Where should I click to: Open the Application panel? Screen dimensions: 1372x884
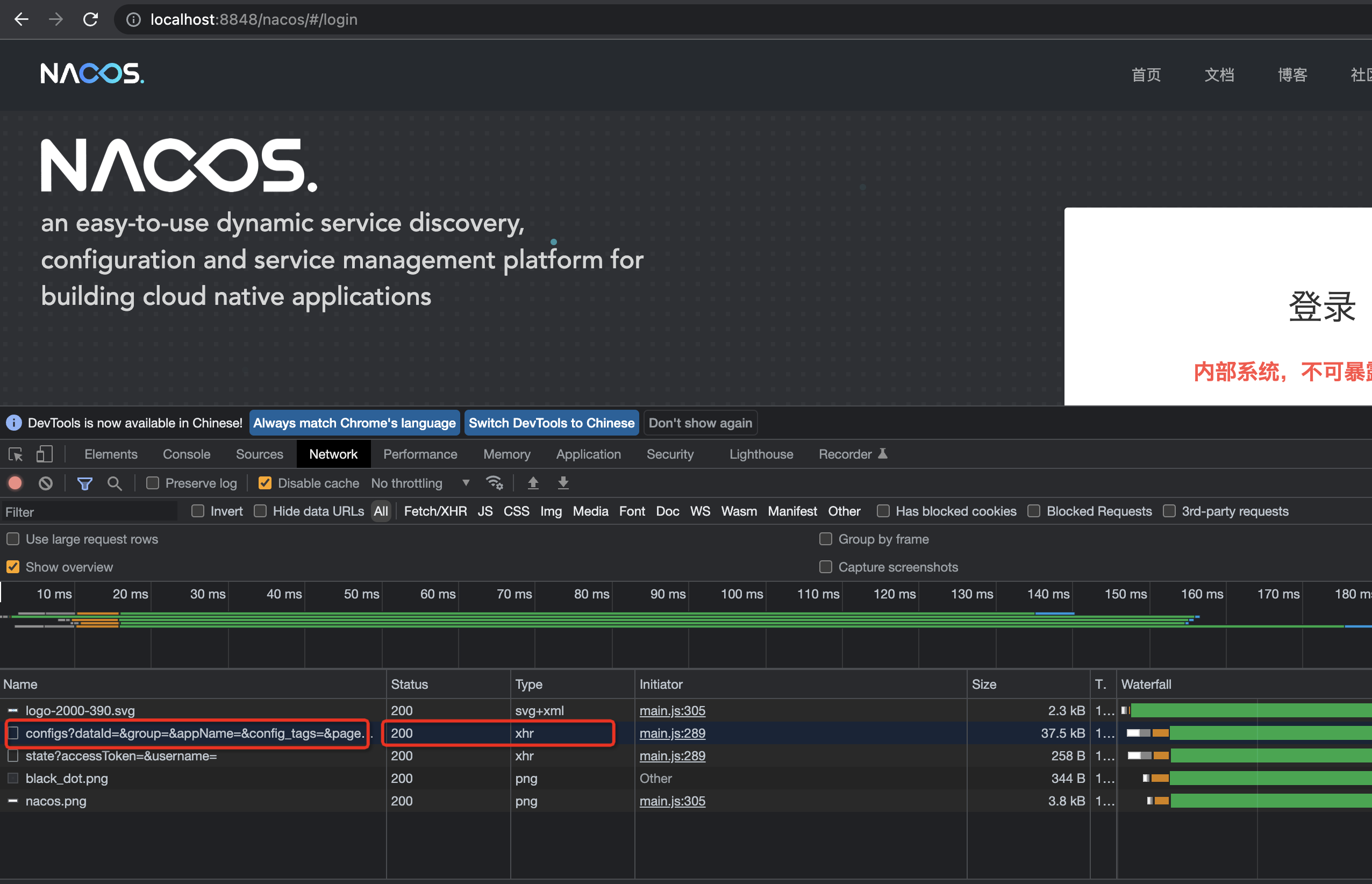(588, 453)
